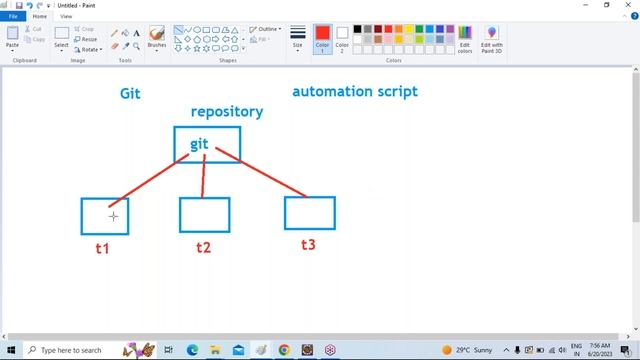The height and width of the screenshot is (360, 640).
Task: Select the Color picker eyedropper tool
Action: [x=125, y=46]
